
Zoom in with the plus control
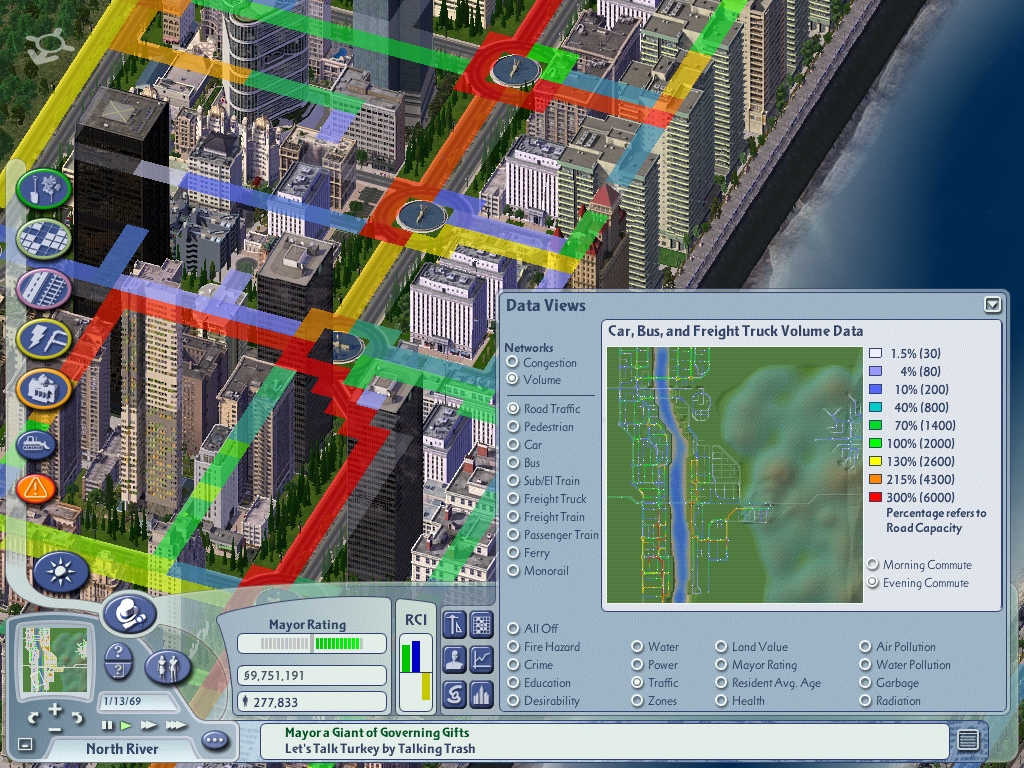[55, 709]
